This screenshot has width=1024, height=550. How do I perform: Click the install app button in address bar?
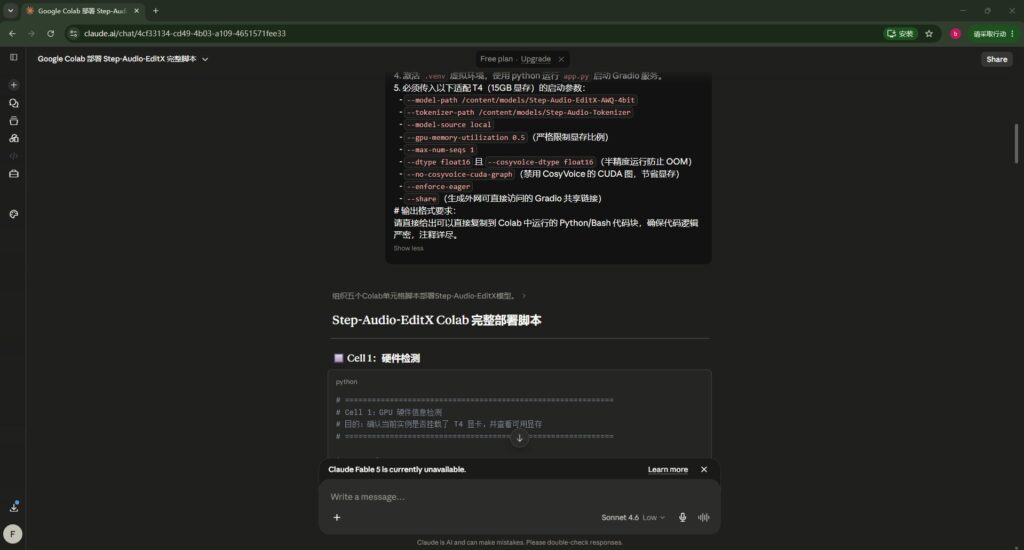[900, 33]
